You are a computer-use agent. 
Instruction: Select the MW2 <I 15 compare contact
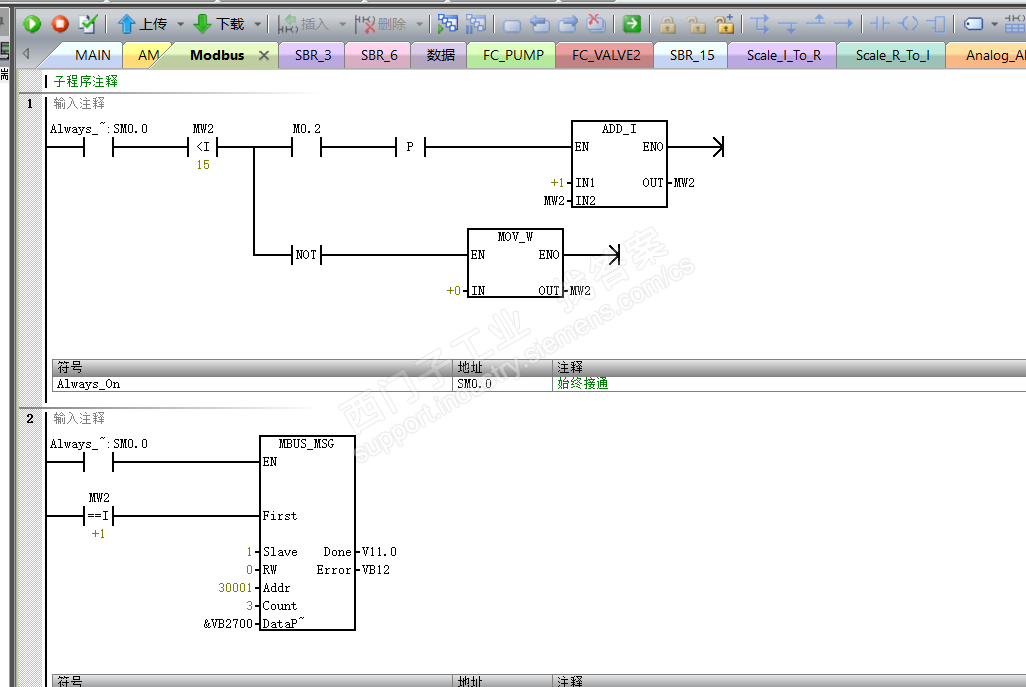point(203,147)
